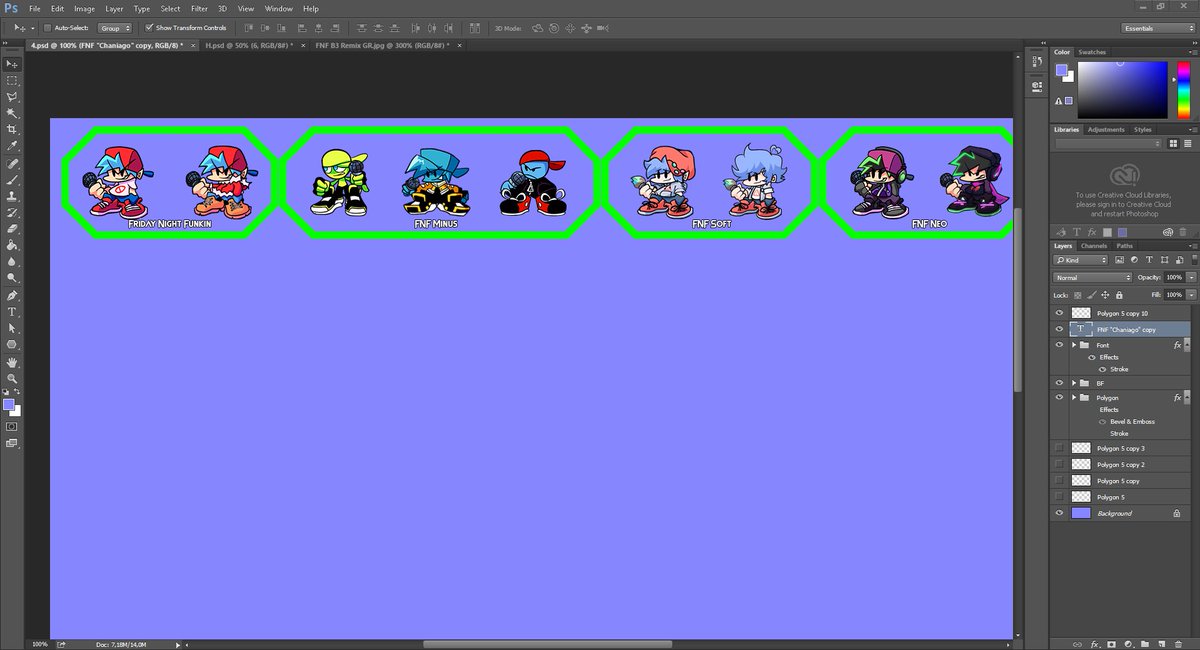Image resolution: width=1200 pixels, height=650 pixels.
Task: Open the Opacity slider dropdown arrow
Action: pos(1191,277)
